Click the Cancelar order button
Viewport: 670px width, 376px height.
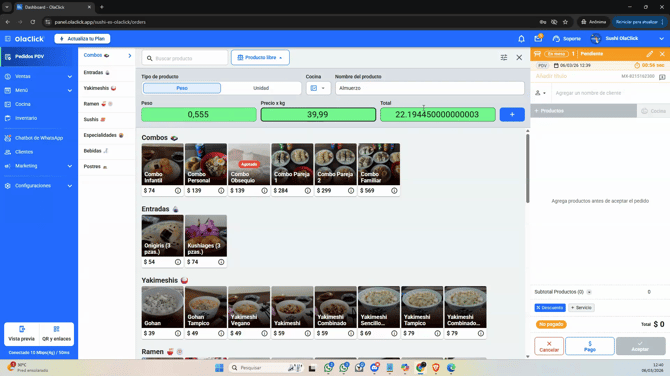click(549, 346)
